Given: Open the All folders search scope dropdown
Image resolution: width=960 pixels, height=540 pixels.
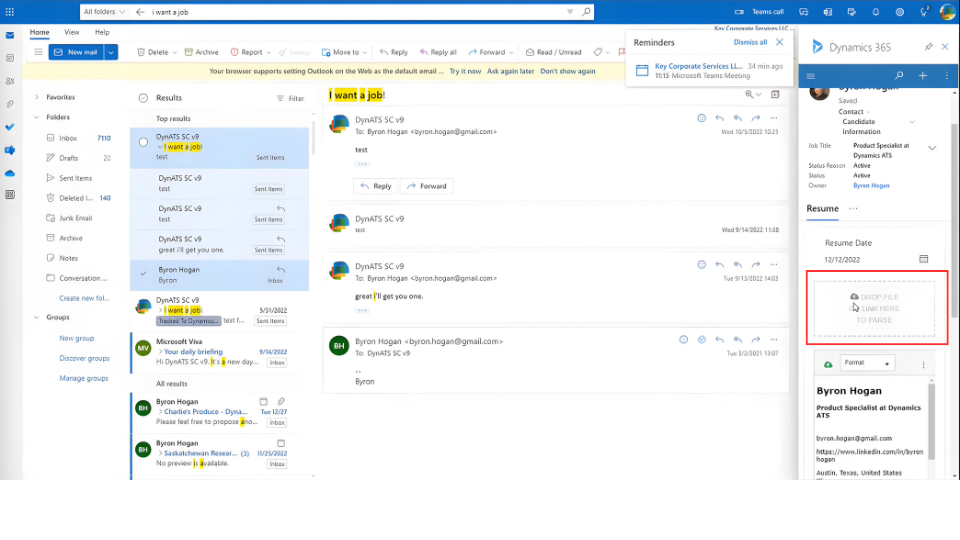Looking at the screenshot, I should pos(104,12).
